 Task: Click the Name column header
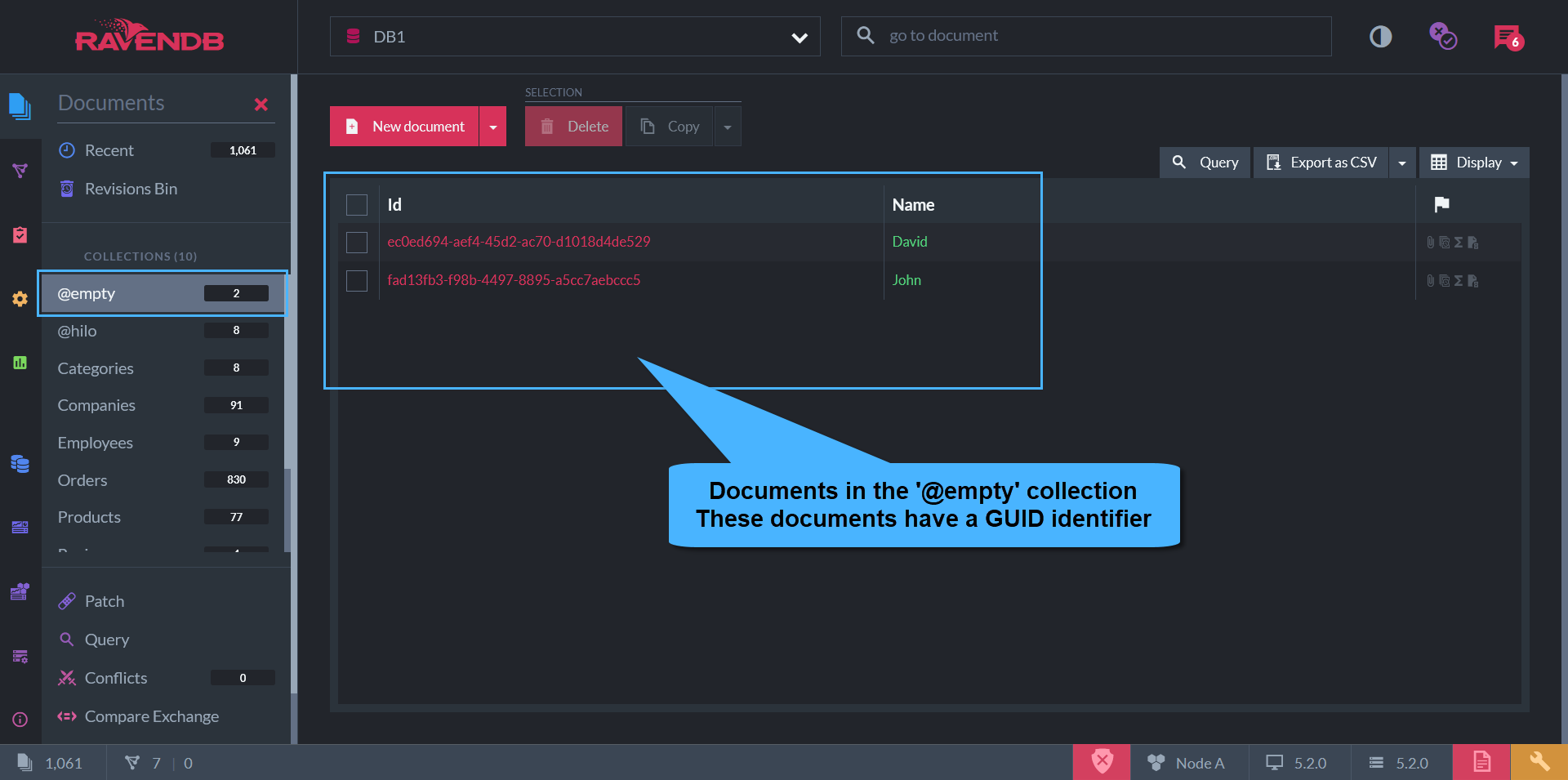[x=913, y=205]
